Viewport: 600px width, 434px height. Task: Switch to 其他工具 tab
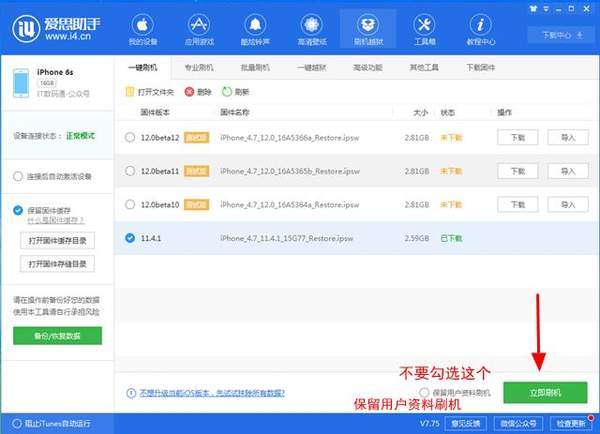pyautogui.click(x=424, y=68)
